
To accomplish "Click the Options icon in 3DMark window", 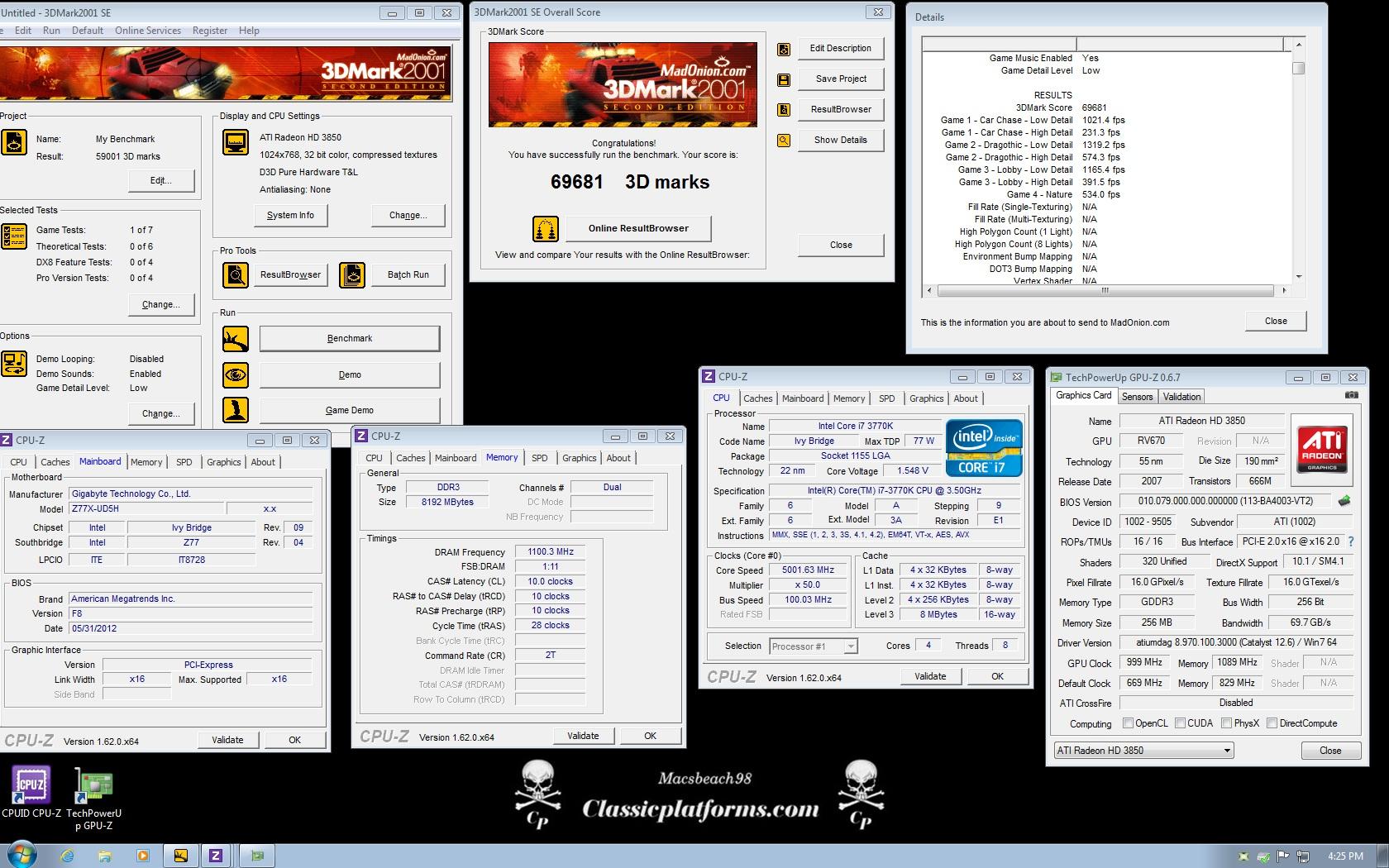I will pos(14,364).
